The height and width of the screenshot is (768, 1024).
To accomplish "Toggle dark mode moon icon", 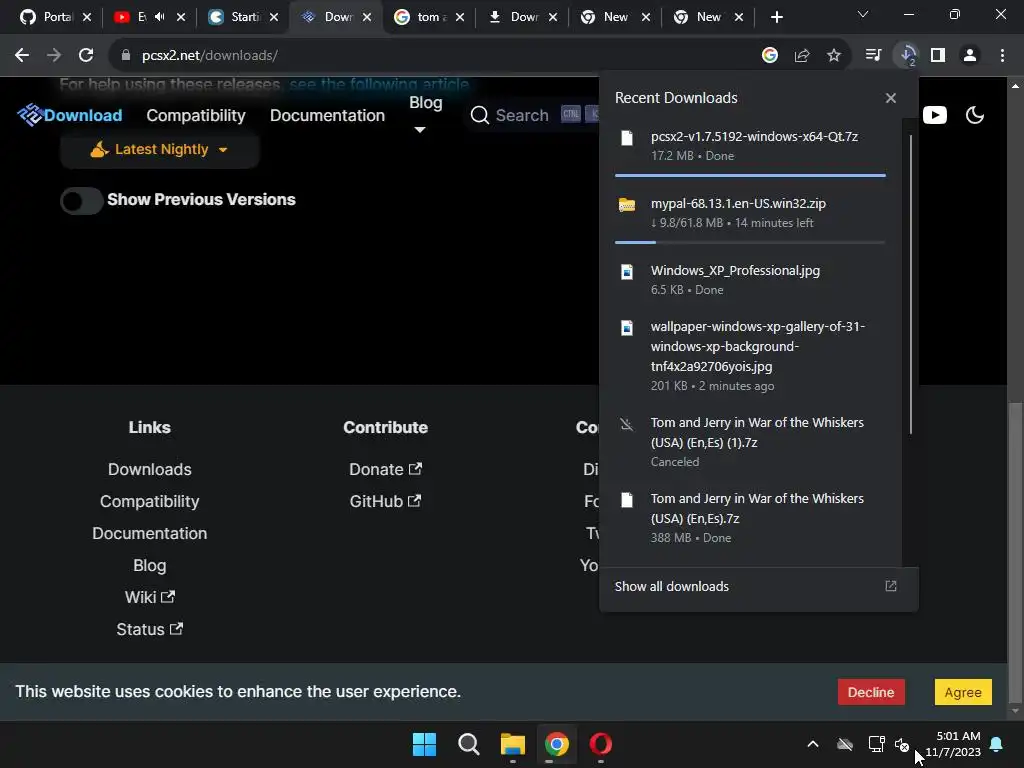I will (x=974, y=116).
